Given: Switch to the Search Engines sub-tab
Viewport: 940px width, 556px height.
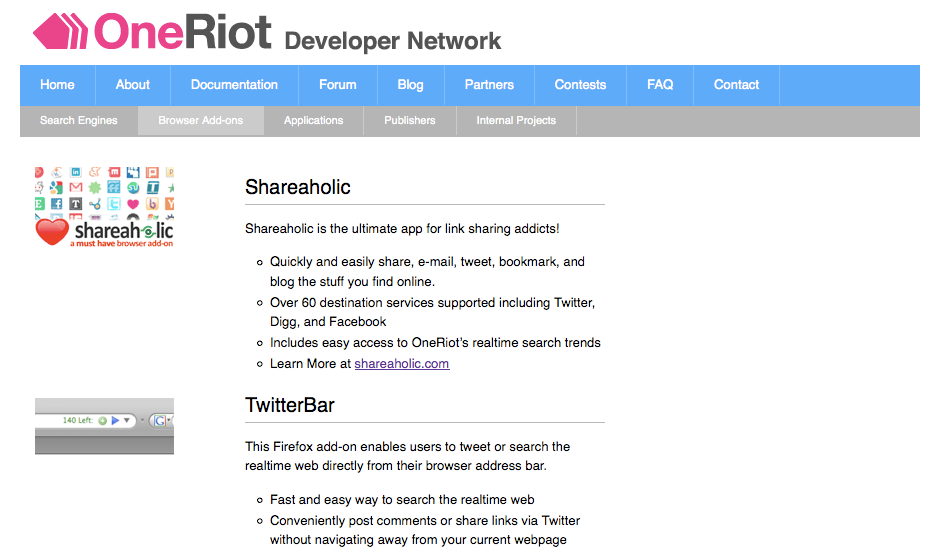Looking at the screenshot, I should pyautogui.click(x=79, y=121).
